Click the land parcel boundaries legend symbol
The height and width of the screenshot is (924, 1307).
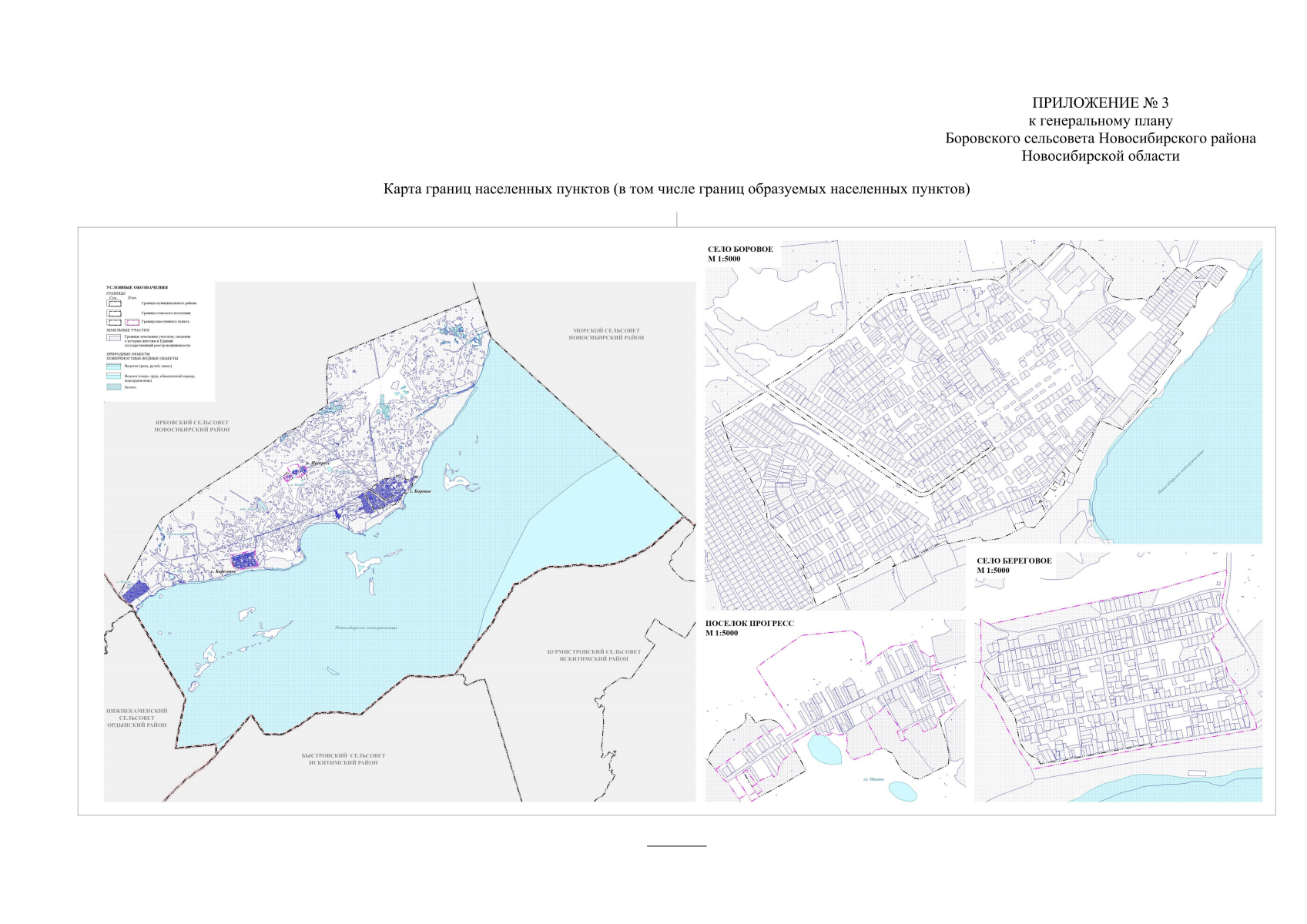click(114, 337)
